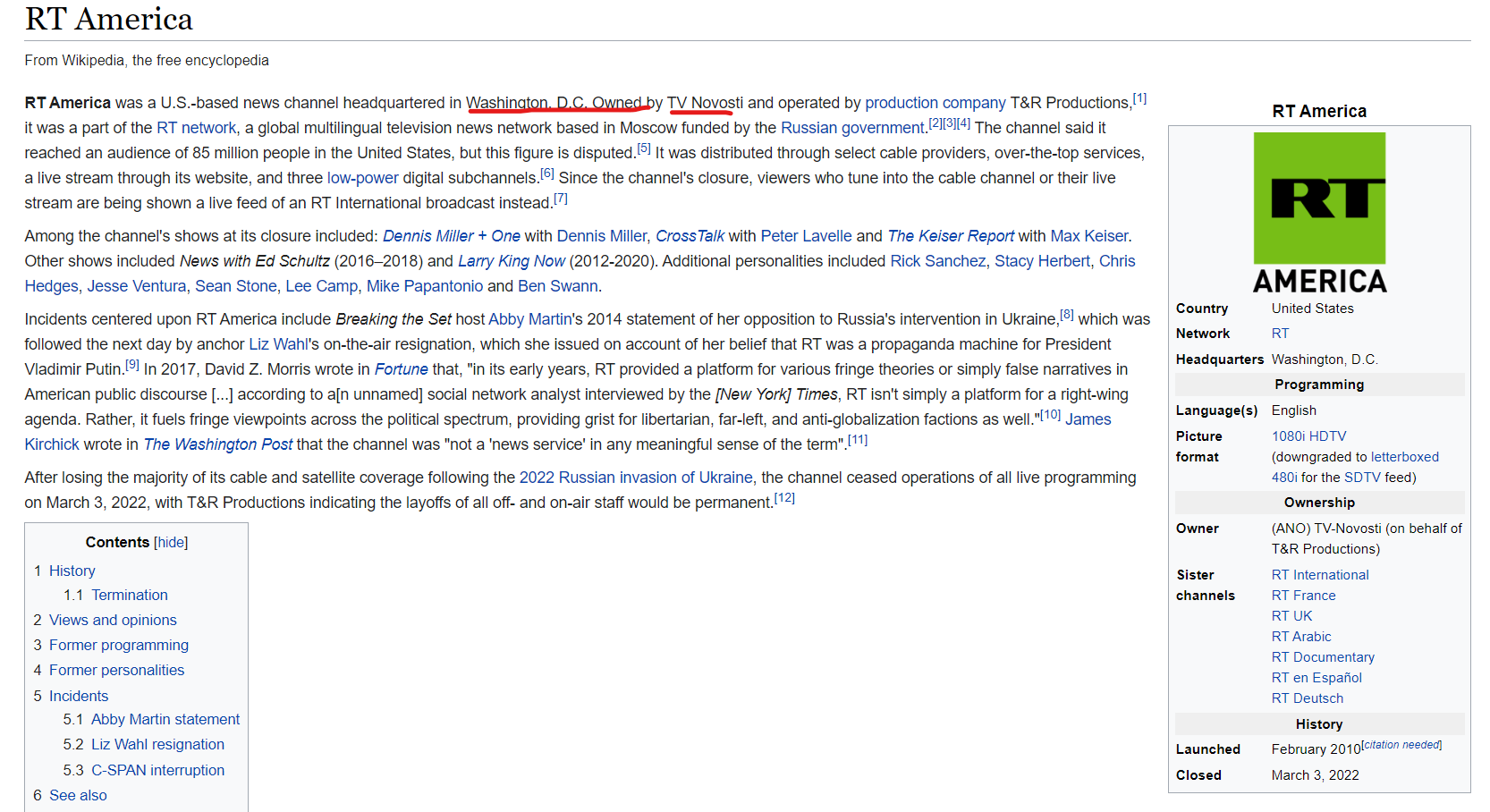This screenshot has height=812, width=1490.
Task: Visit Rick Sanchez's article
Action: click(x=938, y=261)
